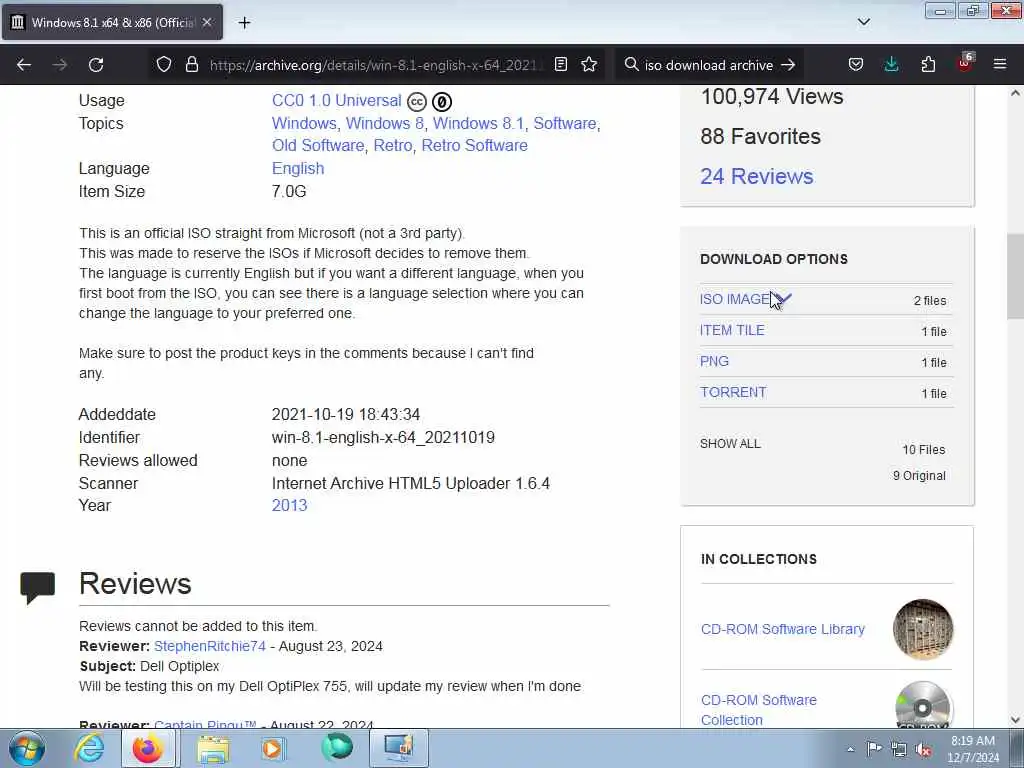
Task: Click the 10 Files count text
Action: pyautogui.click(x=923, y=450)
